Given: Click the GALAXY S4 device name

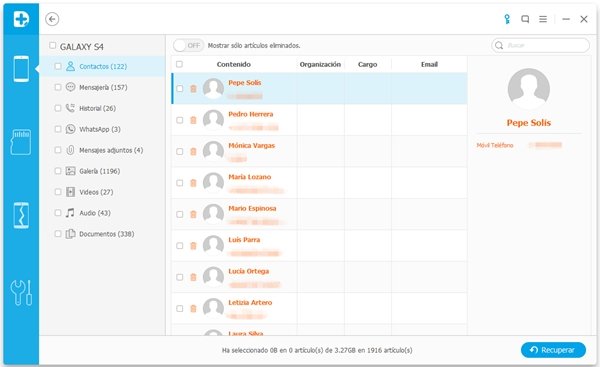Looking at the screenshot, I should pyautogui.click(x=82, y=47).
